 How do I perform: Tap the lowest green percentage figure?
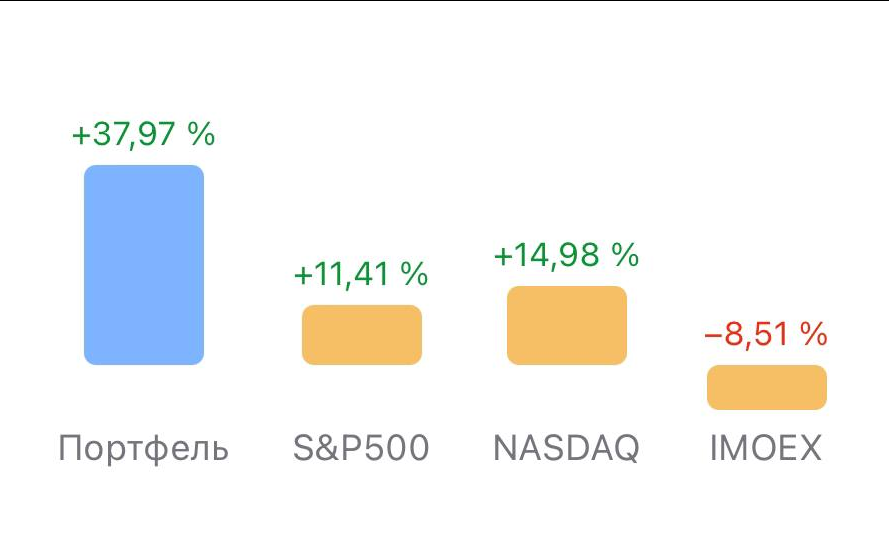coord(361,274)
